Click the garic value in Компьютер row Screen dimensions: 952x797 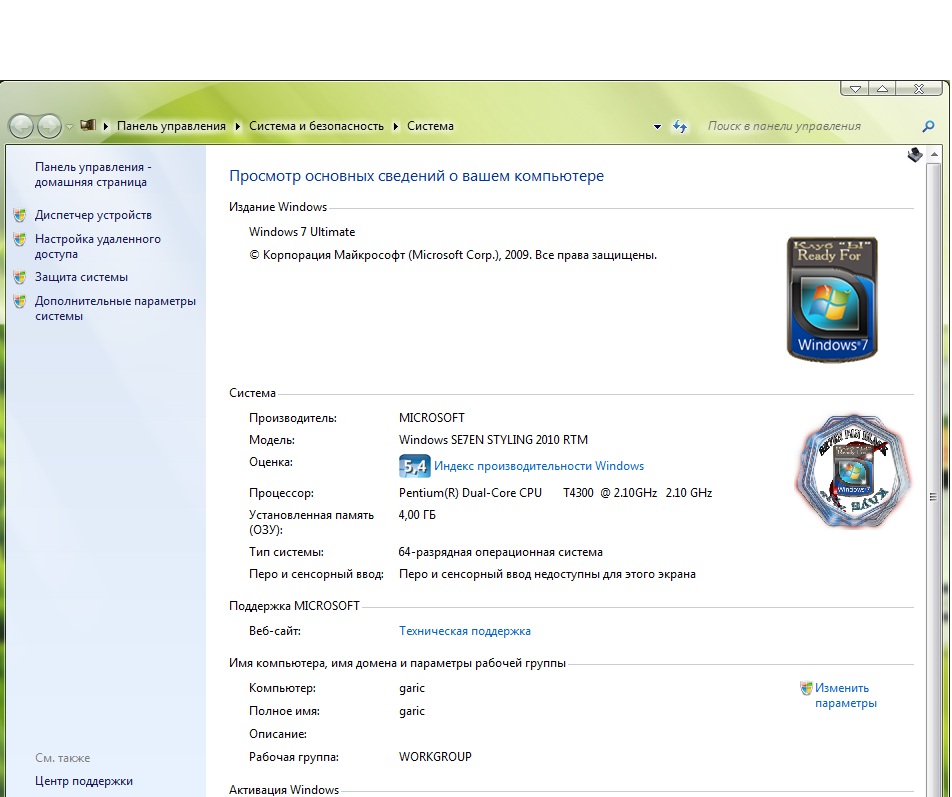coord(412,688)
